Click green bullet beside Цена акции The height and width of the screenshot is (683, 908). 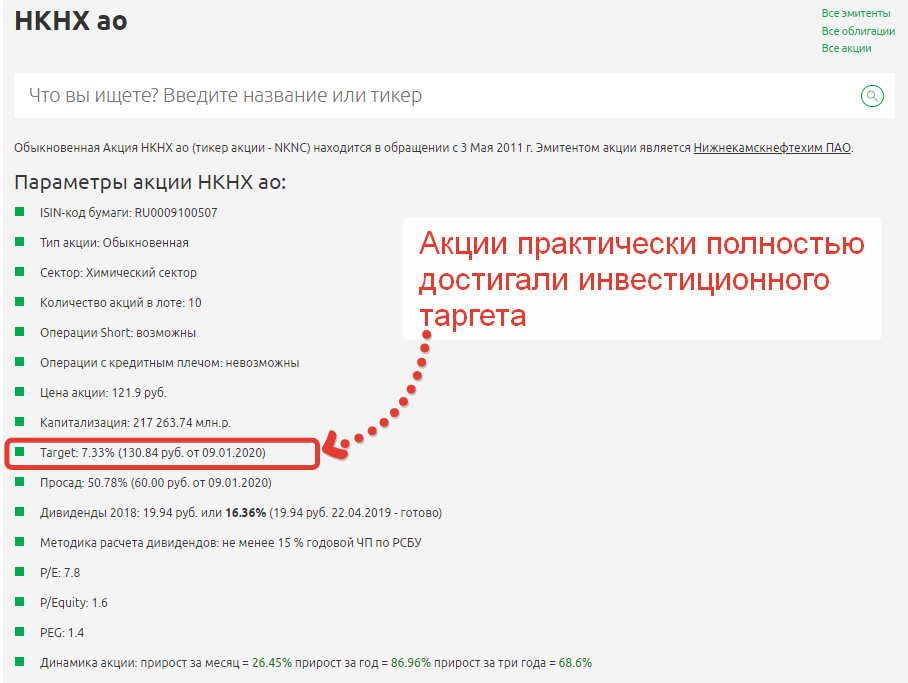(19, 392)
